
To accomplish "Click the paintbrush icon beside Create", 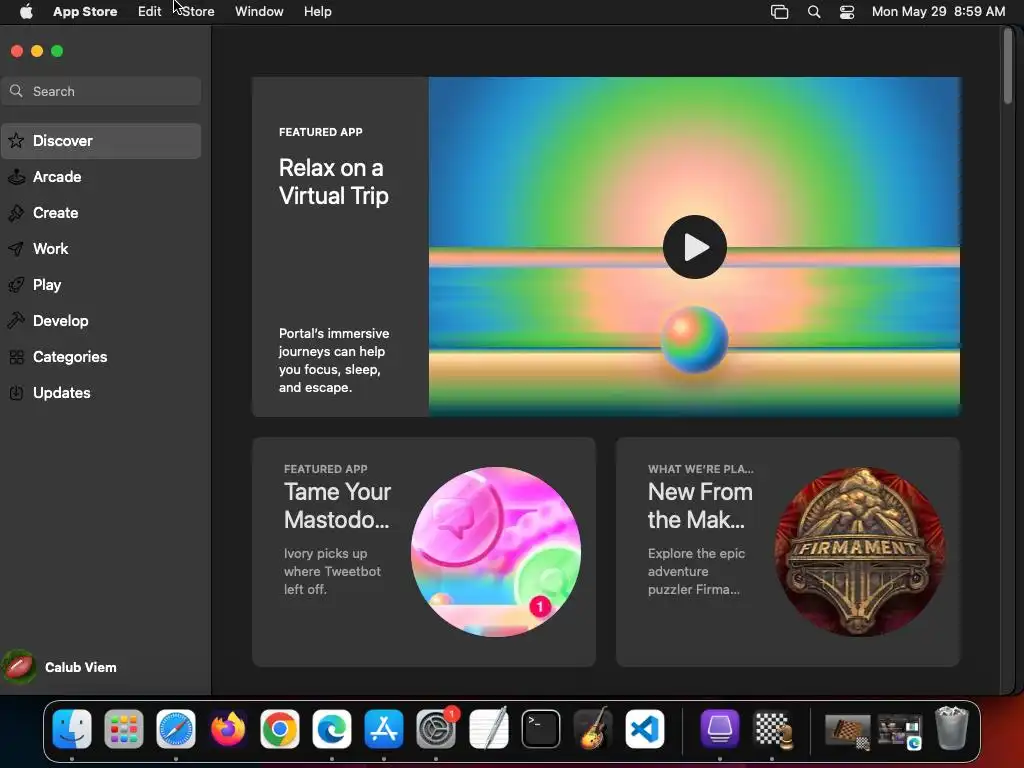I will [x=16, y=212].
